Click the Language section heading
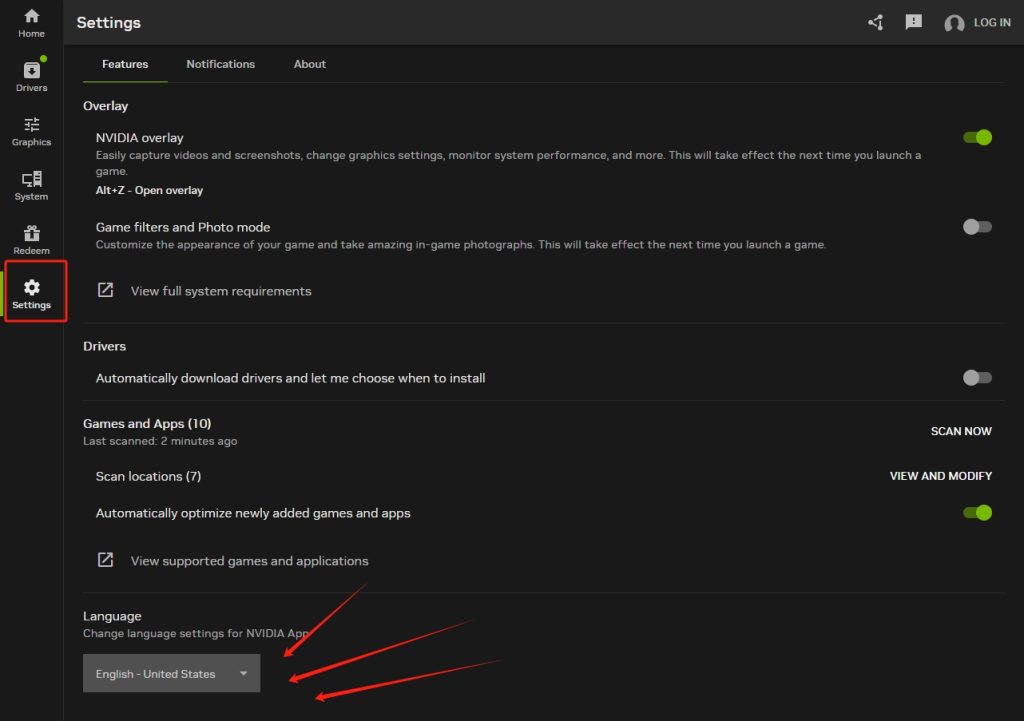 (x=112, y=616)
